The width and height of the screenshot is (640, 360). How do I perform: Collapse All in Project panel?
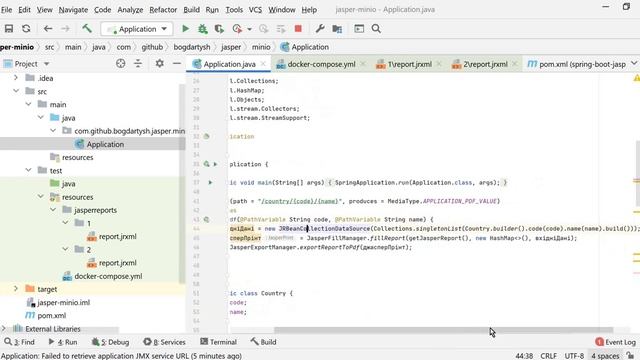[x=138, y=63]
